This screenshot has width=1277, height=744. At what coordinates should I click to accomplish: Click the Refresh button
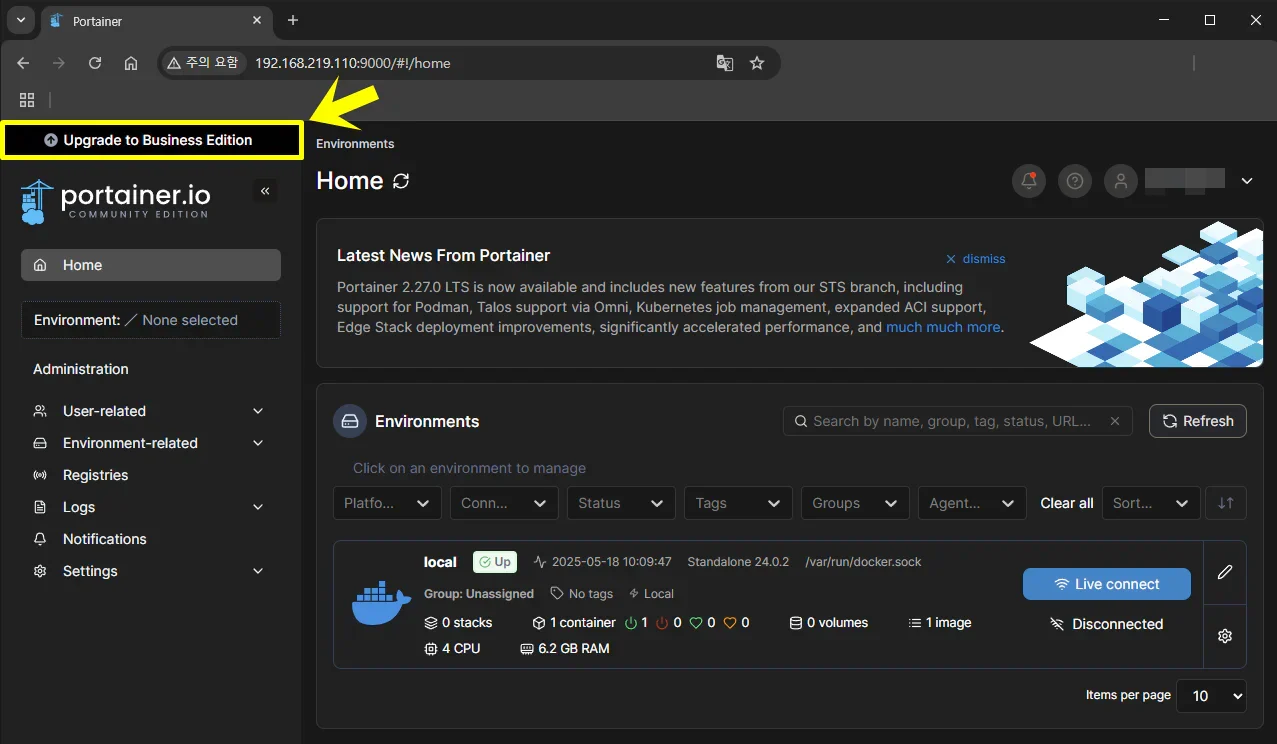click(1198, 421)
